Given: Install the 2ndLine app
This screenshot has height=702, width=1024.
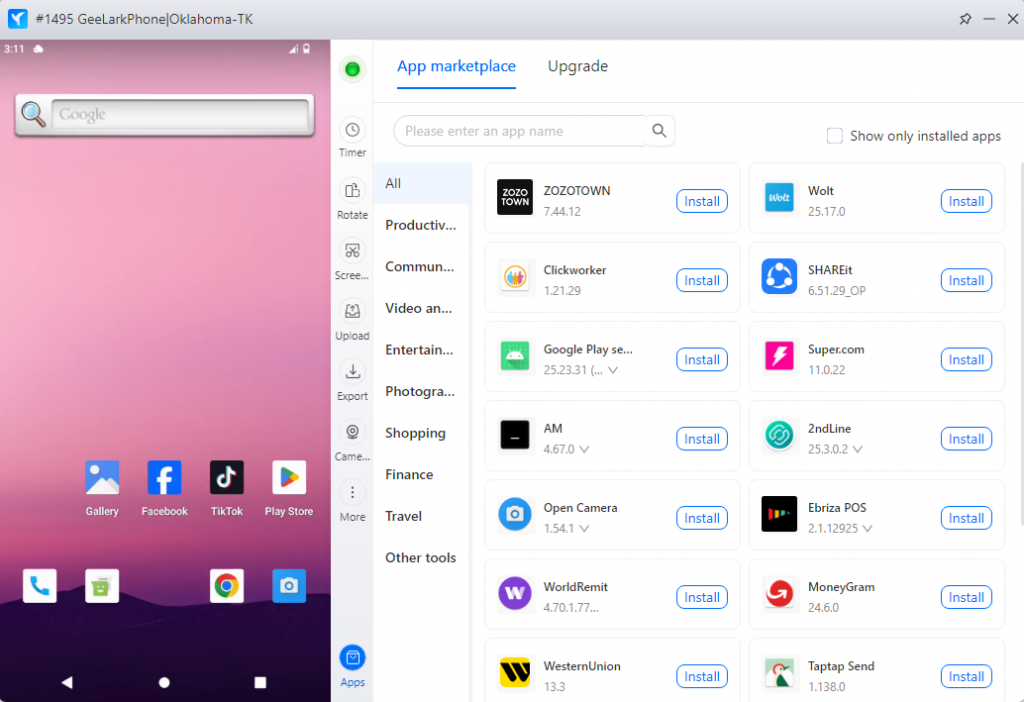Looking at the screenshot, I should (966, 439).
